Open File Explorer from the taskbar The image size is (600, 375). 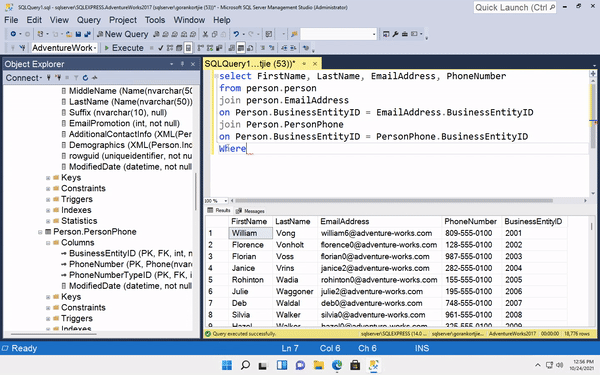pyautogui.click(x=319, y=365)
